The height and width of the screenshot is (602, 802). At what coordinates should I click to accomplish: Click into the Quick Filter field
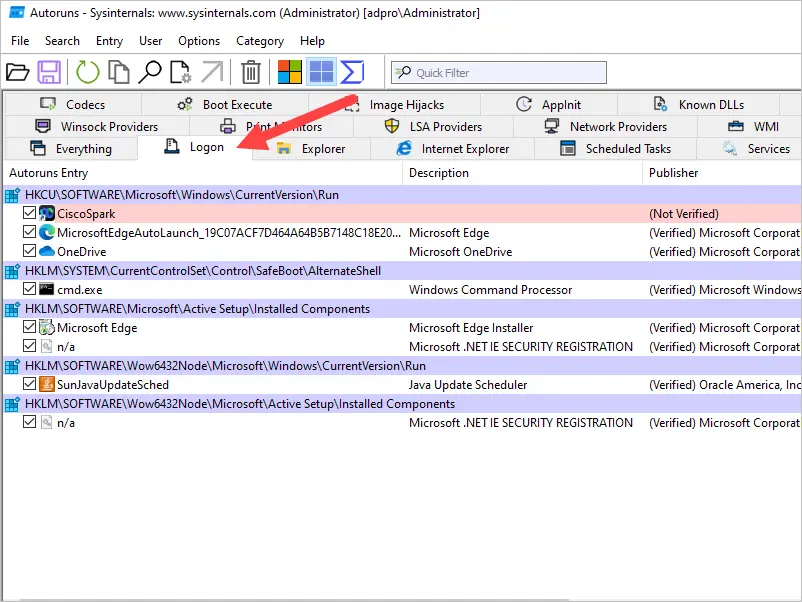pyautogui.click(x=499, y=73)
